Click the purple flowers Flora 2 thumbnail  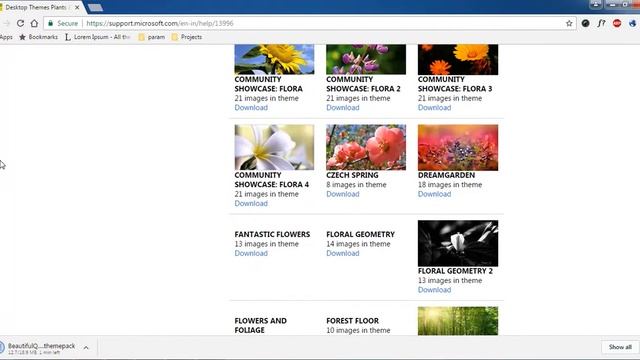click(x=366, y=59)
